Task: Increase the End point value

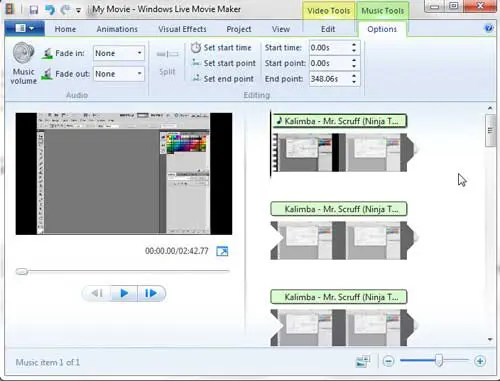Action: 354,76
